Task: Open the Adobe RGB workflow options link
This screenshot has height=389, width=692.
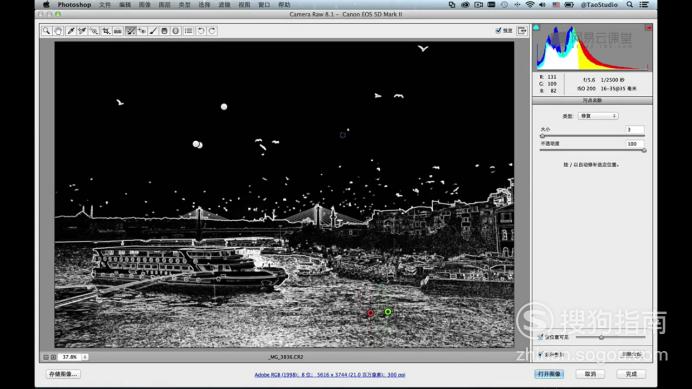Action: click(330, 374)
